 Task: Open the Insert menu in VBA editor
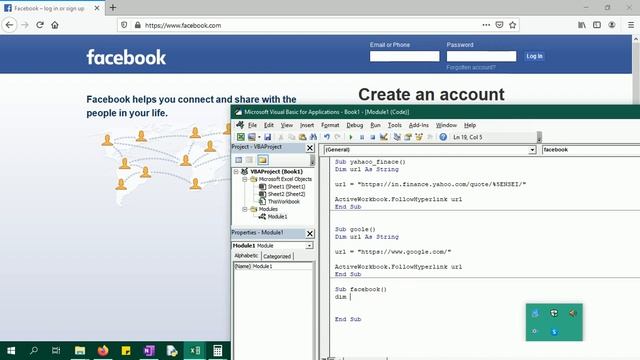(x=307, y=125)
